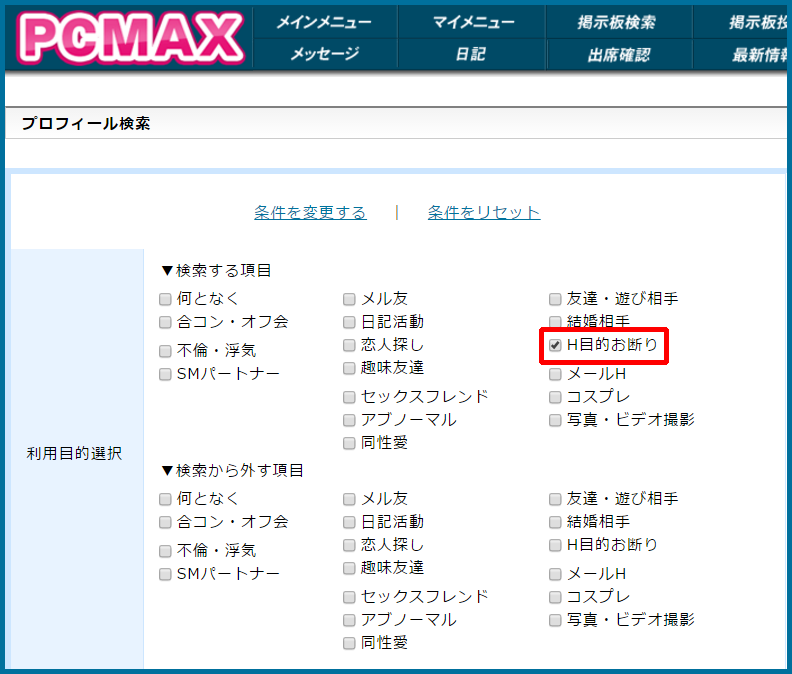
Task: Click the 条件を変更する link
Action: tap(310, 212)
